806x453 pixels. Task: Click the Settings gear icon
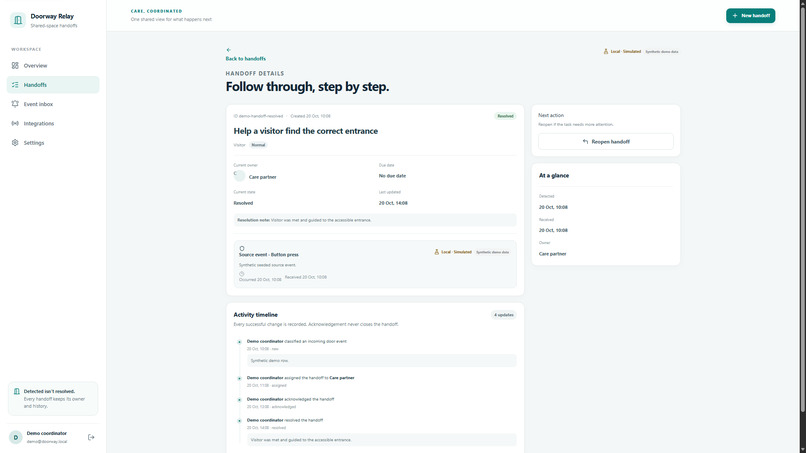[x=15, y=142]
